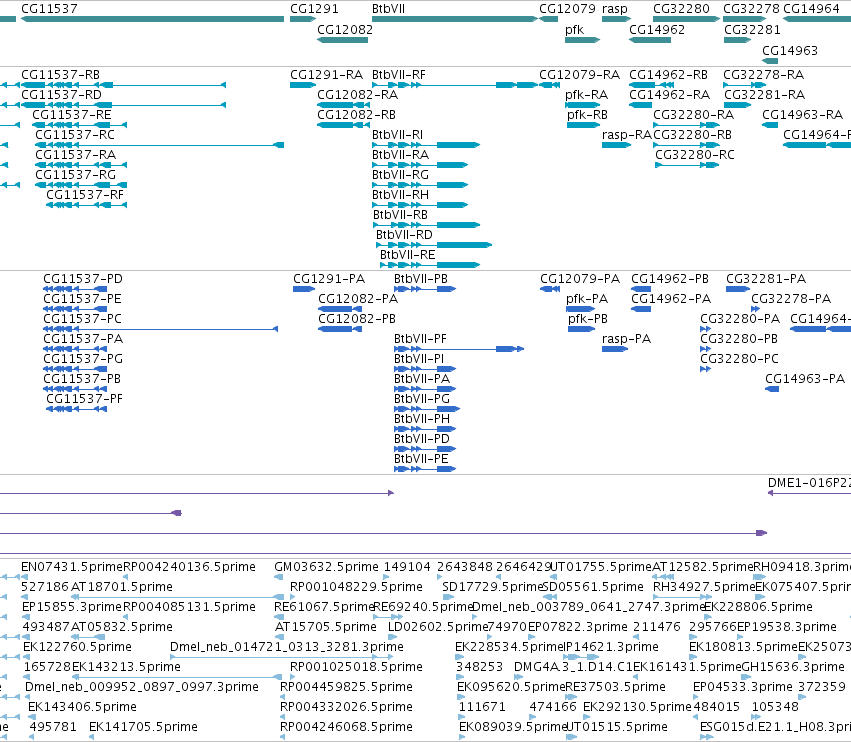Click the LD02602.5prime EST label
The height and width of the screenshot is (742, 851).
(x=439, y=627)
